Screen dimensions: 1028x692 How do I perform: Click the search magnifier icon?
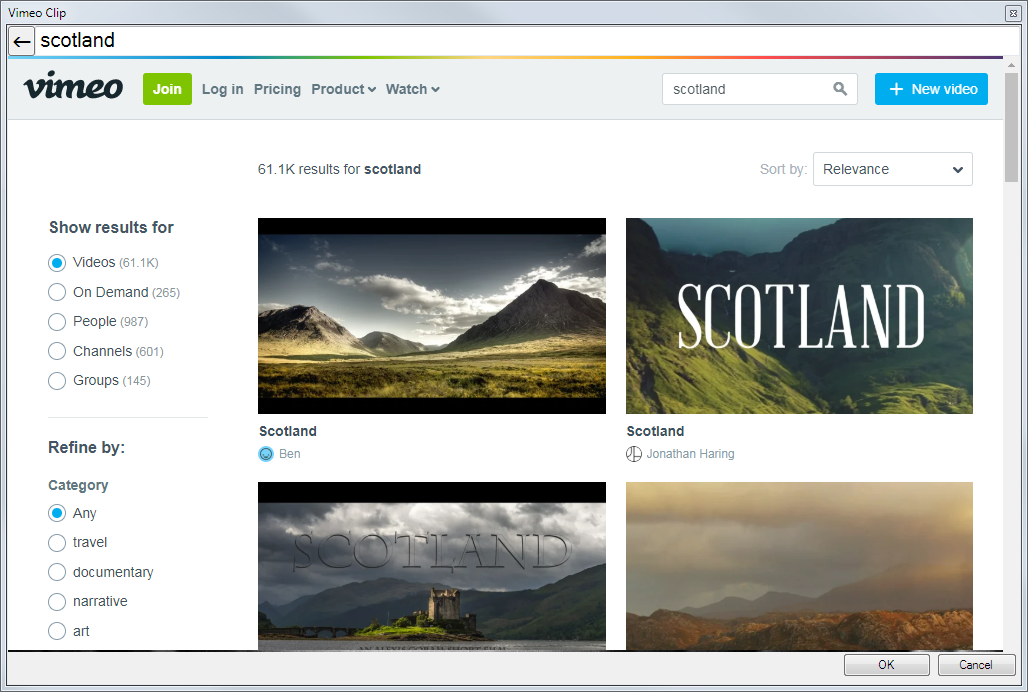coord(839,89)
